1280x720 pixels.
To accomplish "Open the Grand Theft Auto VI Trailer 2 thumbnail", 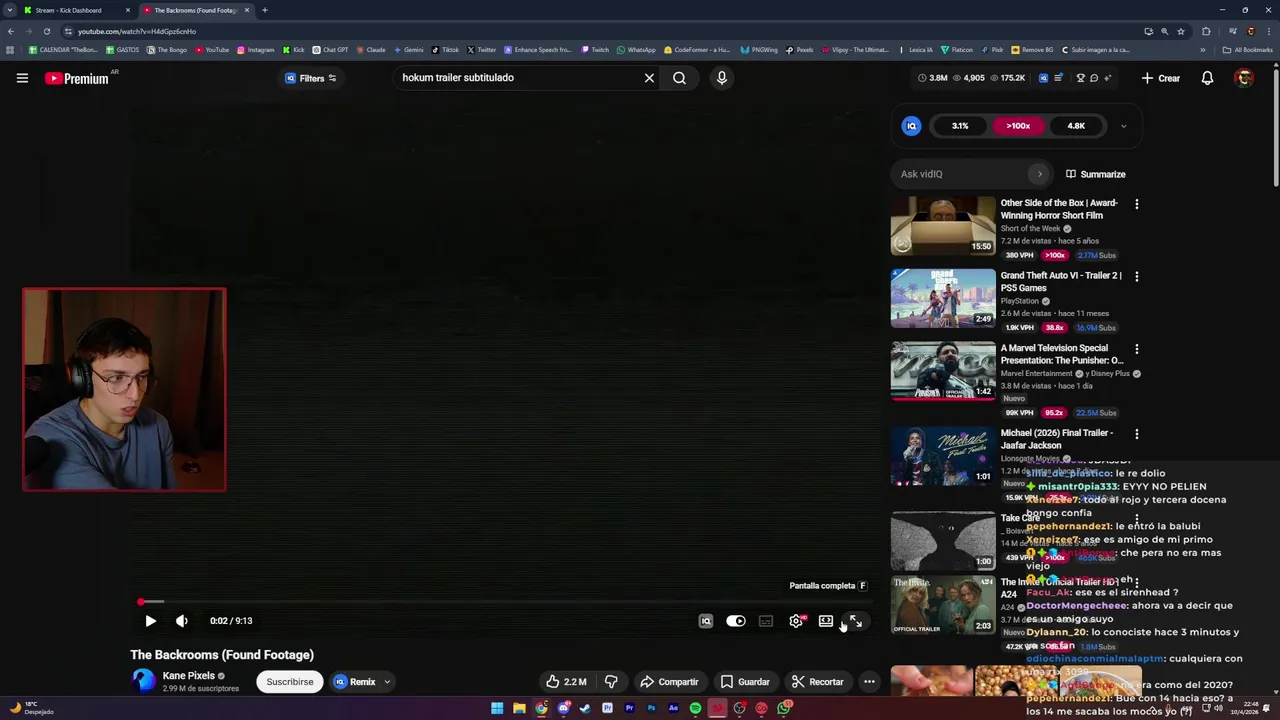I will coord(943,298).
